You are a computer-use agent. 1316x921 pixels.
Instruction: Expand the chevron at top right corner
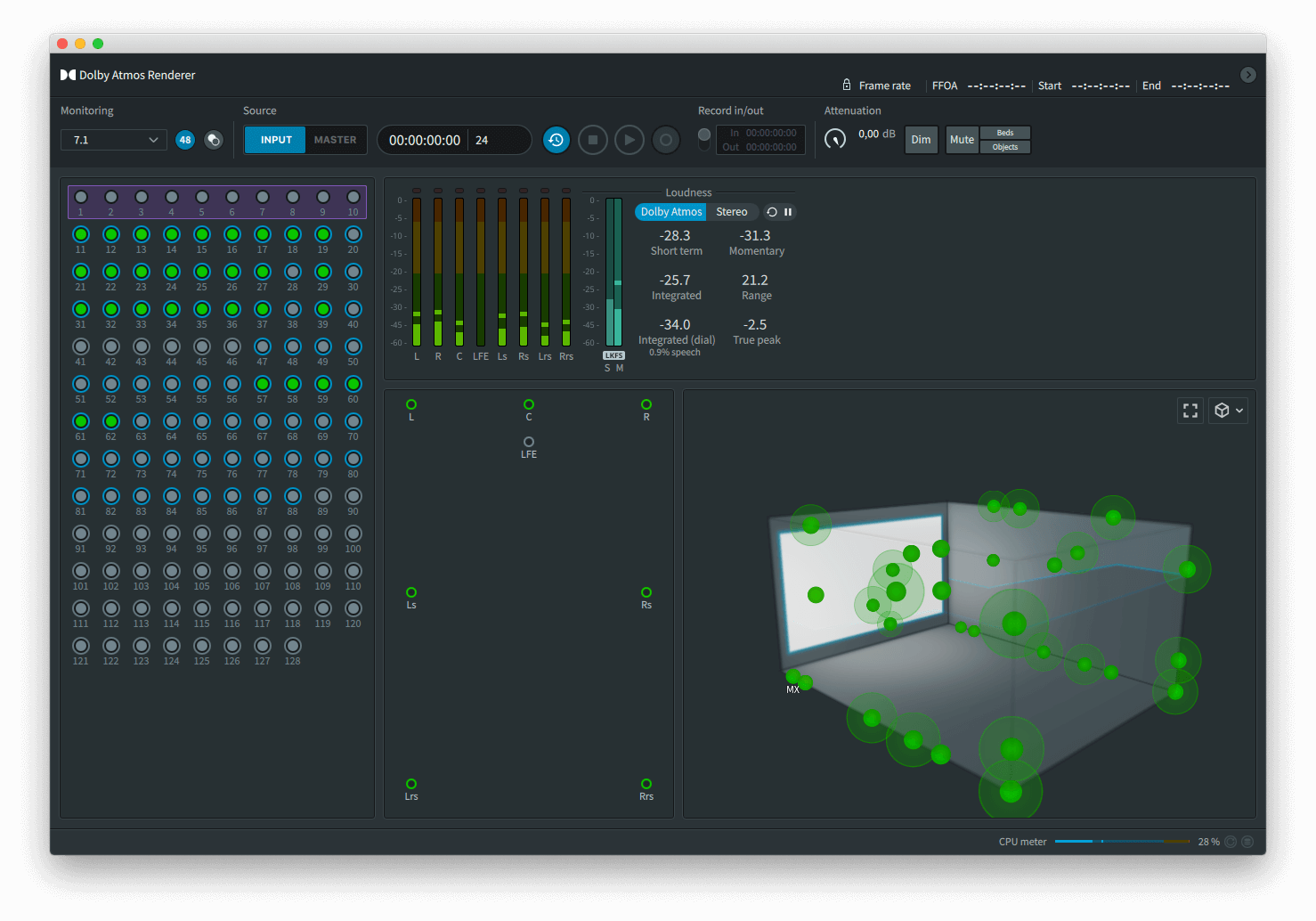[x=1248, y=75]
